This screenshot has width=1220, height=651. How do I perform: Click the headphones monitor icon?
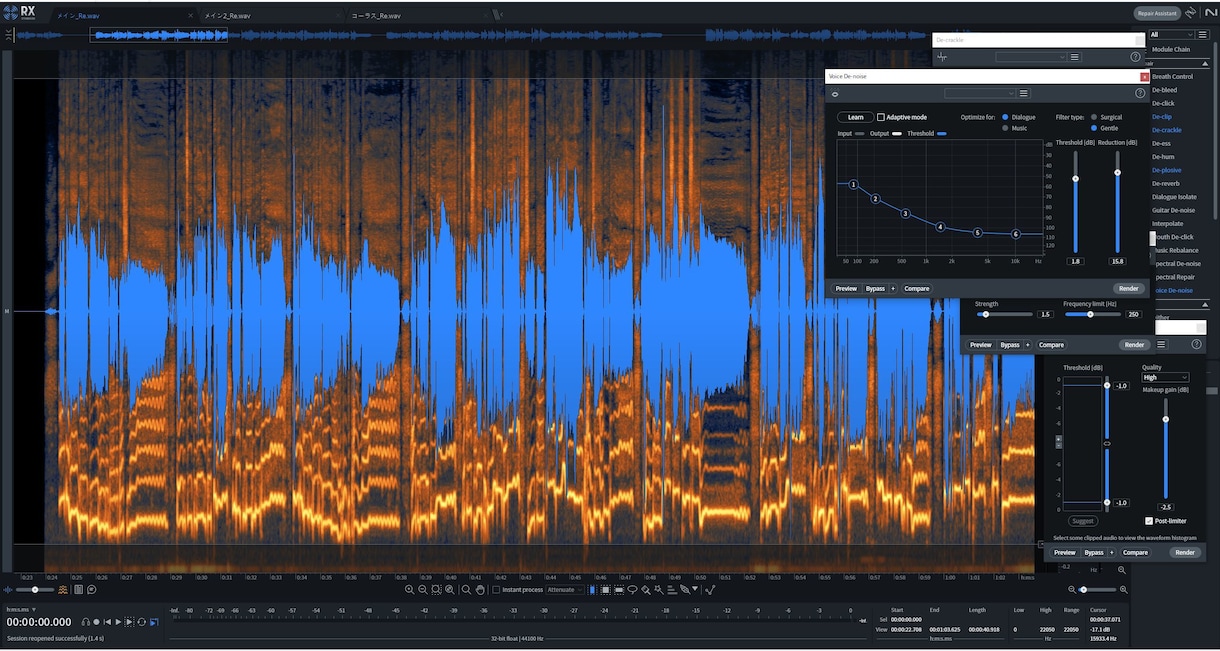tap(85, 622)
